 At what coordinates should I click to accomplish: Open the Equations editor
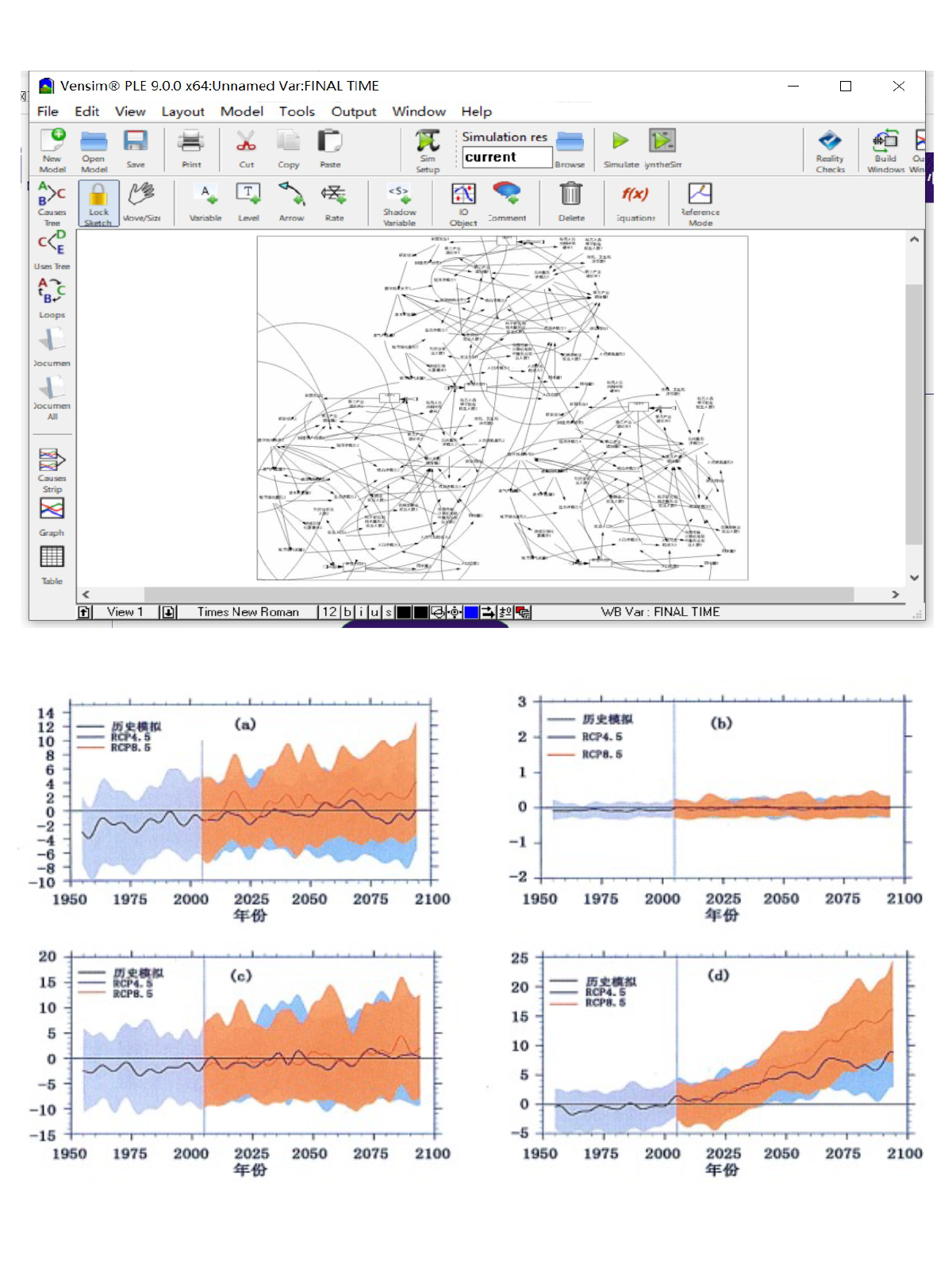pos(635,202)
